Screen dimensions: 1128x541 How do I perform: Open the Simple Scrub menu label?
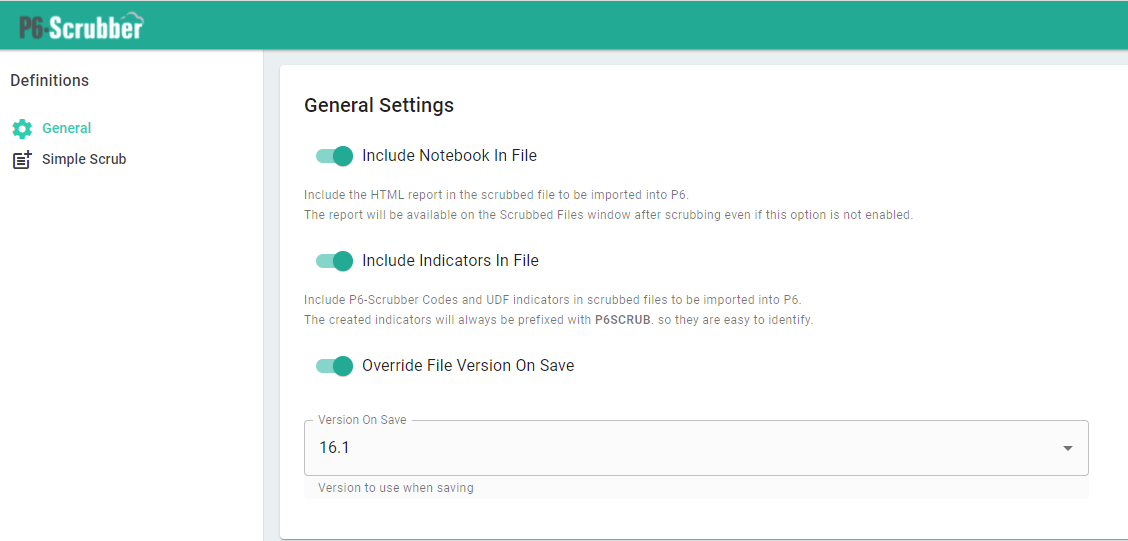coord(84,159)
